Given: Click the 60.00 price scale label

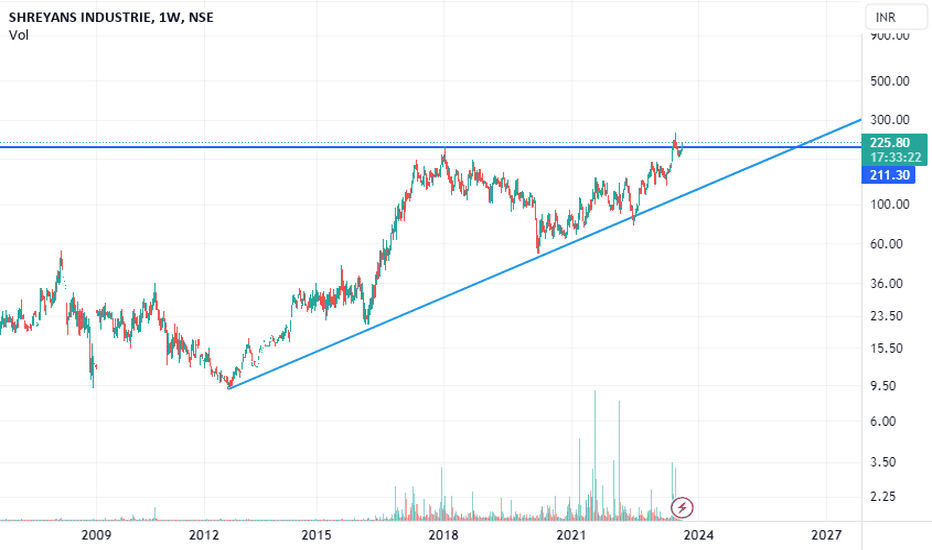Looking at the screenshot, I should (x=886, y=244).
